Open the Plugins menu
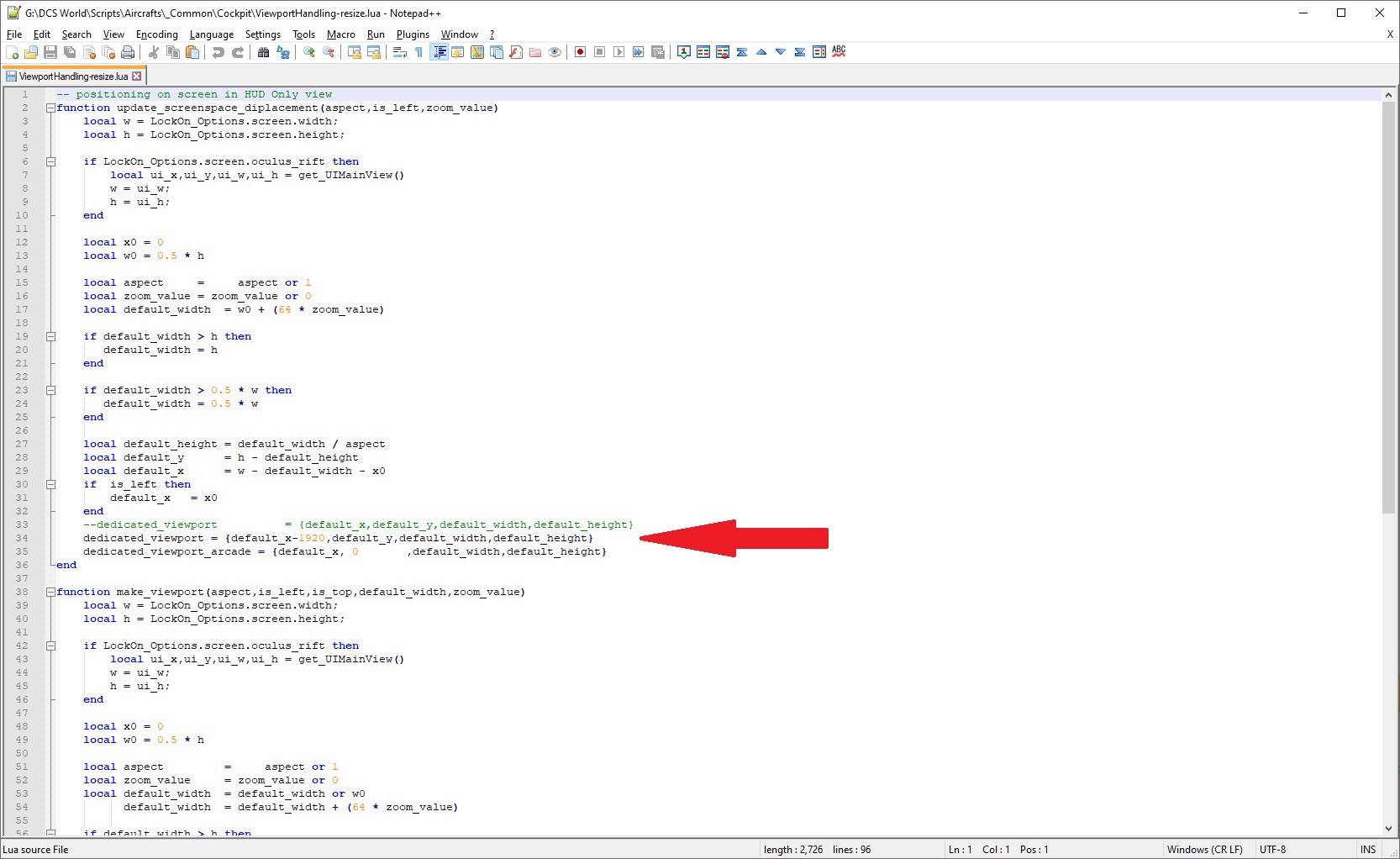Screen dimensions: 1400x859 coord(413,34)
